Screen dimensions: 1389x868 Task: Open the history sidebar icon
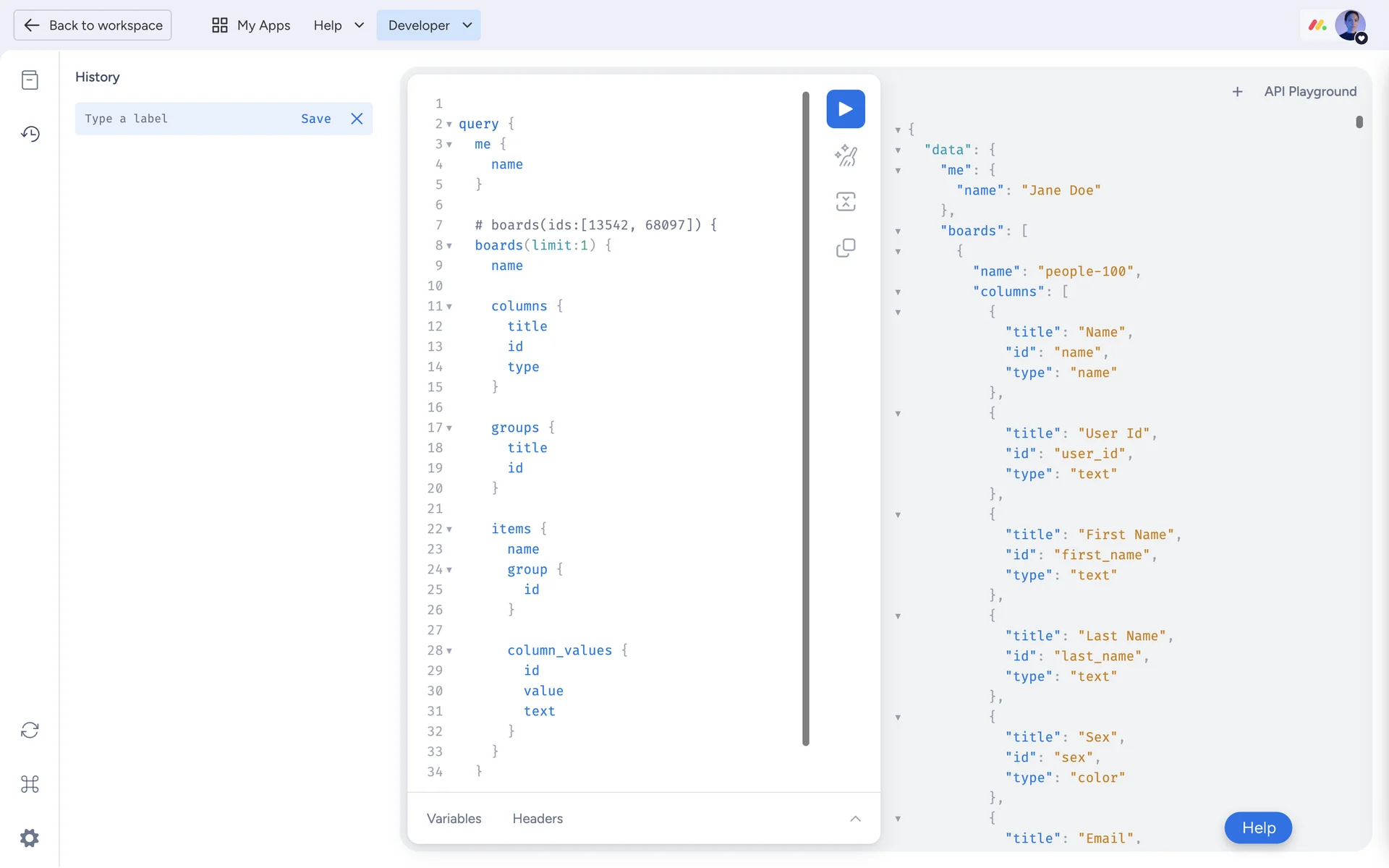[x=30, y=134]
